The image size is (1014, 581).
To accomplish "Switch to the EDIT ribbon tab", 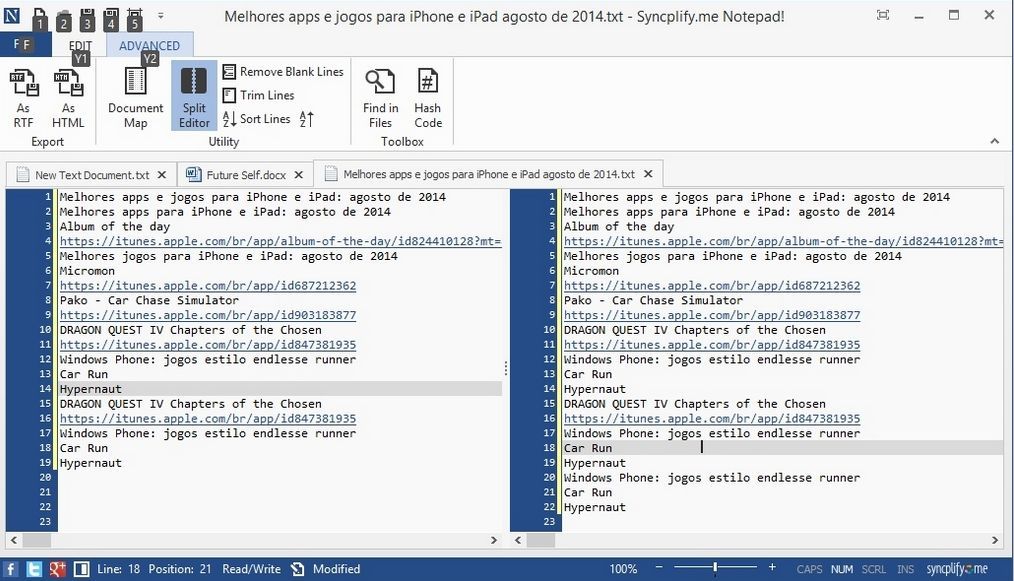I will [80, 45].
